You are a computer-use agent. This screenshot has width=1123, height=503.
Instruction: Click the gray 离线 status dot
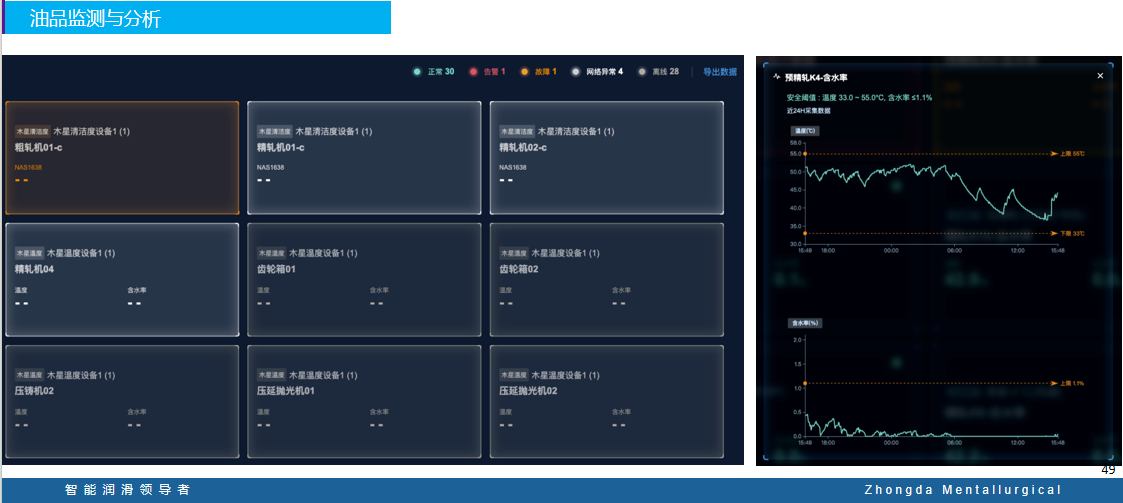click(x=642, y=72)
